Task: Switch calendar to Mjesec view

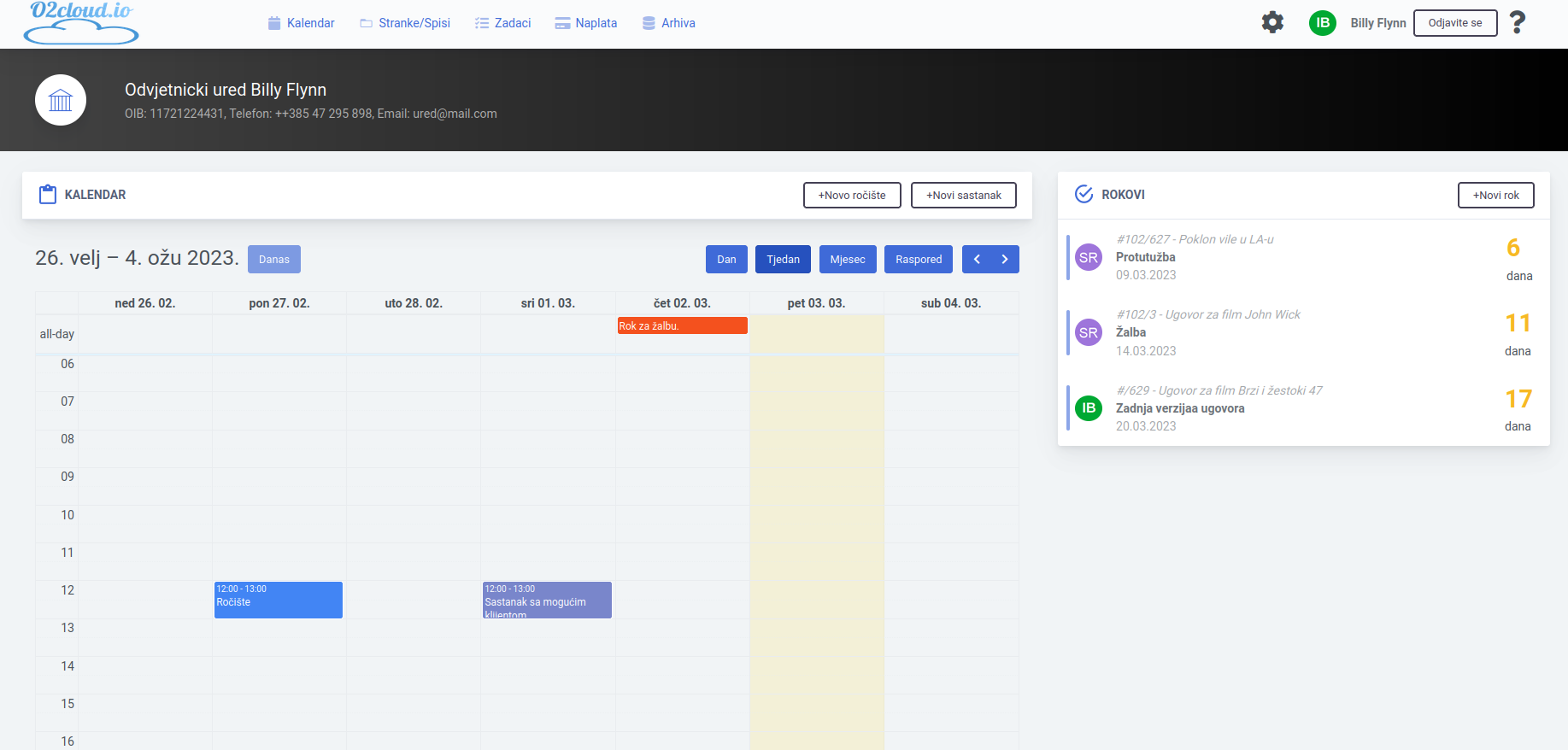Action: (847, 260)
